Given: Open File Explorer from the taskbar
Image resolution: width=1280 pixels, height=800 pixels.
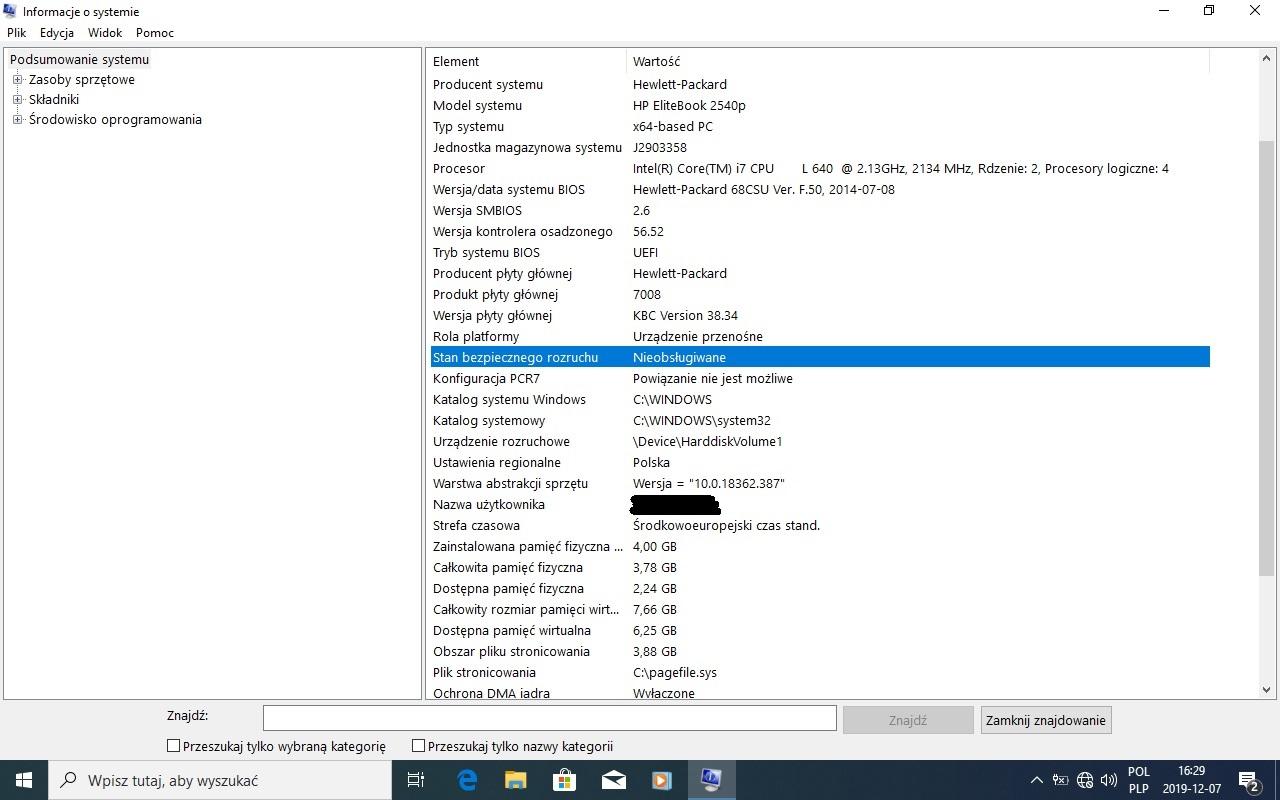Looking at the screenshot, I should 515,780.
